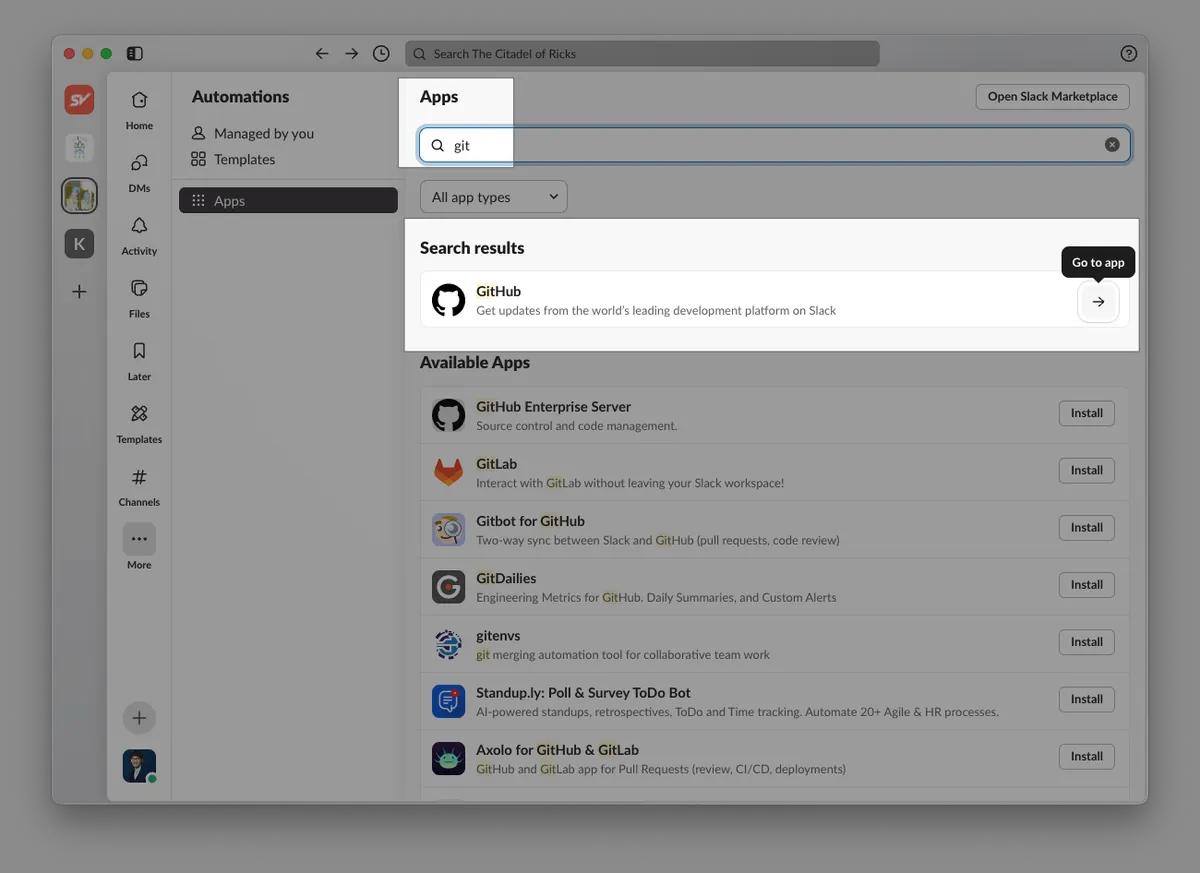Install the GitLab app
The height and width of the screenshot is (873, 1200).
point(1086,470)
